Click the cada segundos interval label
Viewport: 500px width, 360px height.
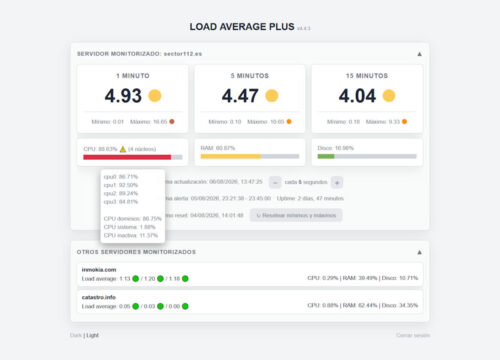coord(306,182)
